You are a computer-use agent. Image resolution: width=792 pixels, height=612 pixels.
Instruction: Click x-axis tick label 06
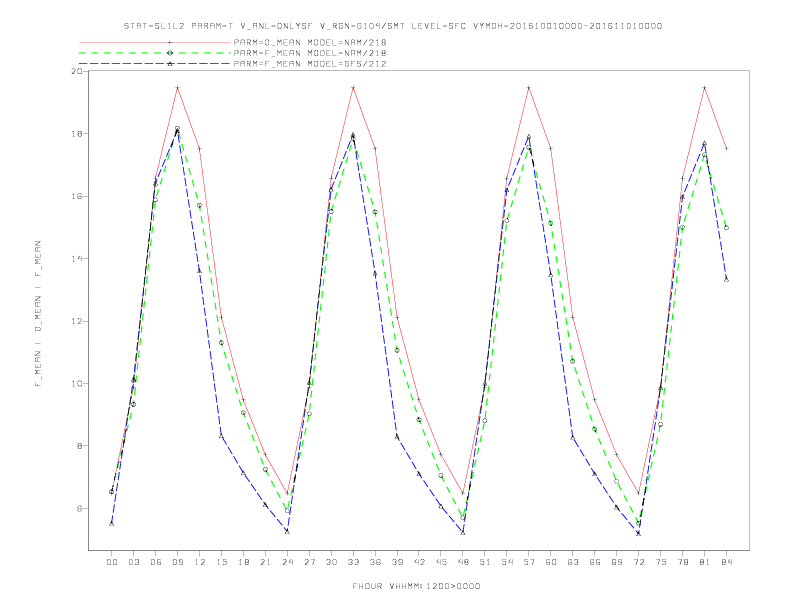(156, 562)
